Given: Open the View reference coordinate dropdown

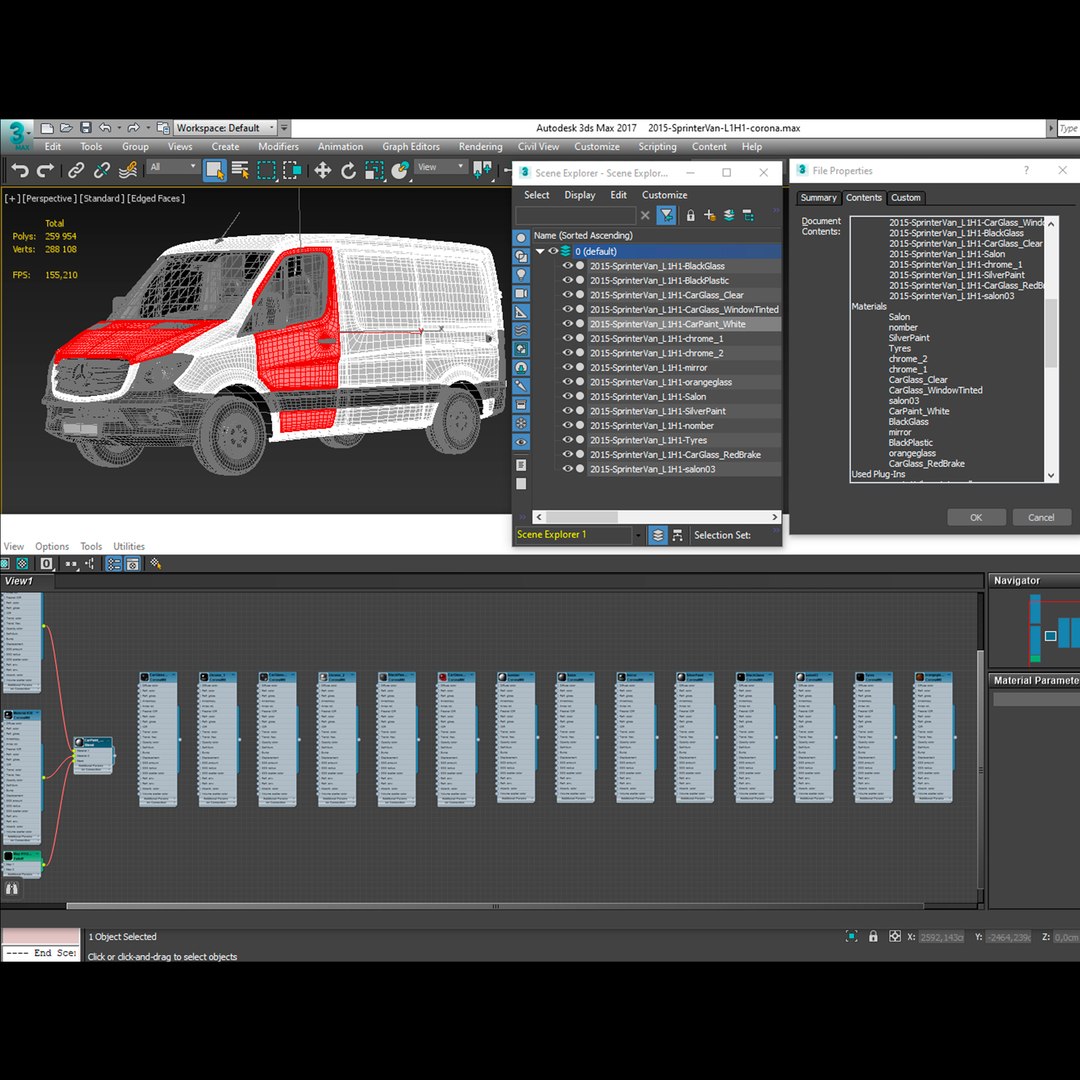Looking at the screenshot, I should [x=441, y=167].
